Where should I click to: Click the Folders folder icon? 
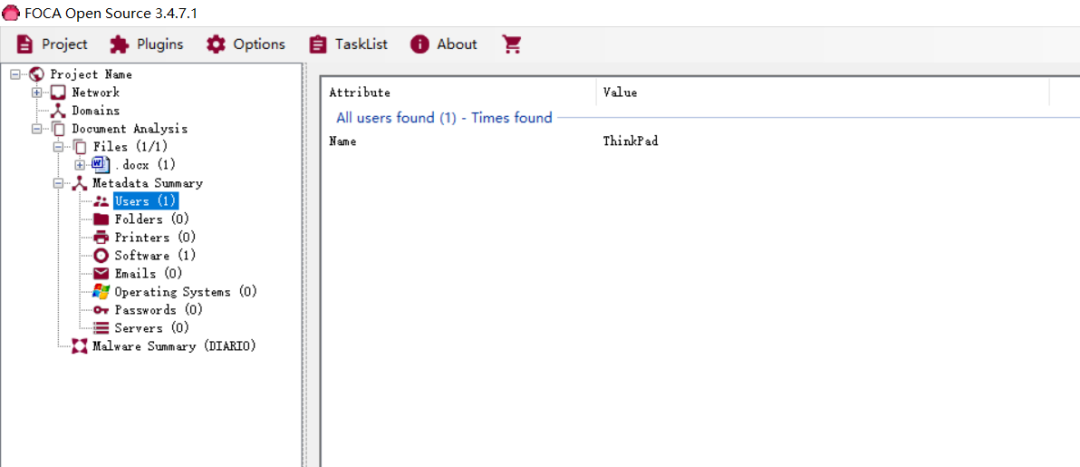pos(101,219)
